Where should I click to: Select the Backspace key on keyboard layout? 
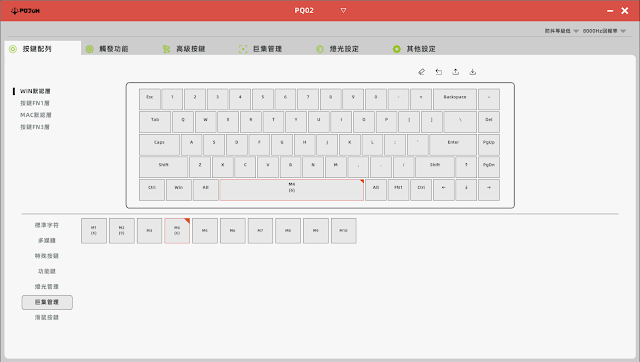pos(455,99)
